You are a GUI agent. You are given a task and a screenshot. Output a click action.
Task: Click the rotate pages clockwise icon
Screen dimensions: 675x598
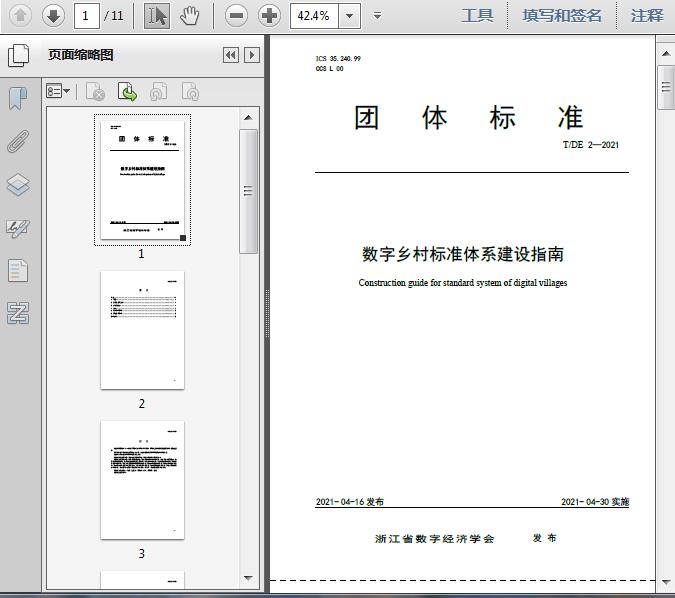[190, 92]
